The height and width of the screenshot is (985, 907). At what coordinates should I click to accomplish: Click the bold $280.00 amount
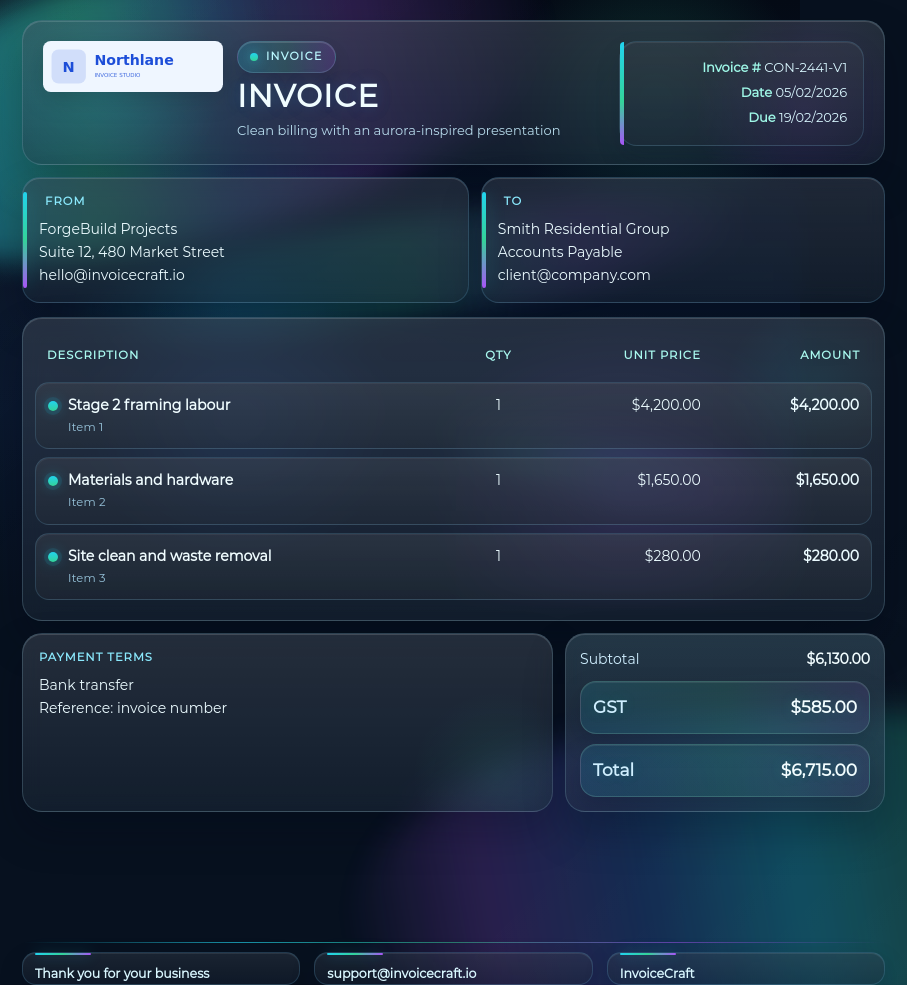pyautogui.click(x=831, y=556)
